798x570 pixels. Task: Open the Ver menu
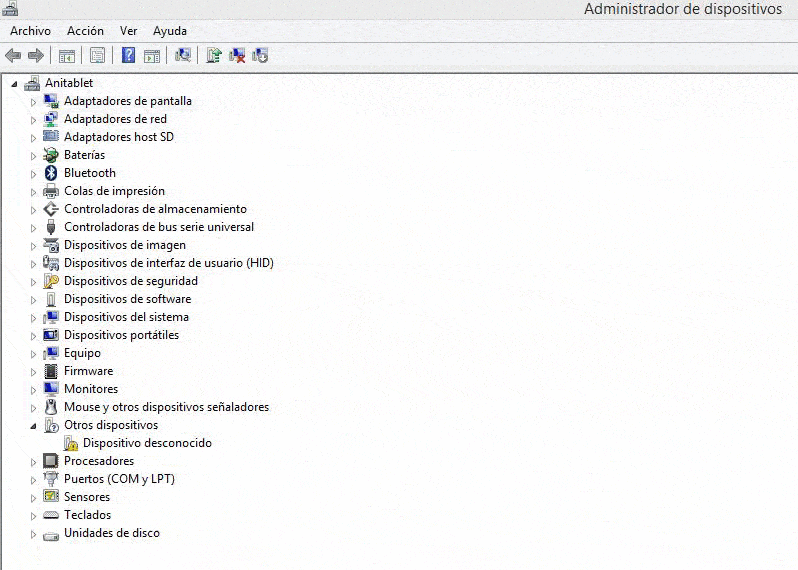(x=129, y=31)
